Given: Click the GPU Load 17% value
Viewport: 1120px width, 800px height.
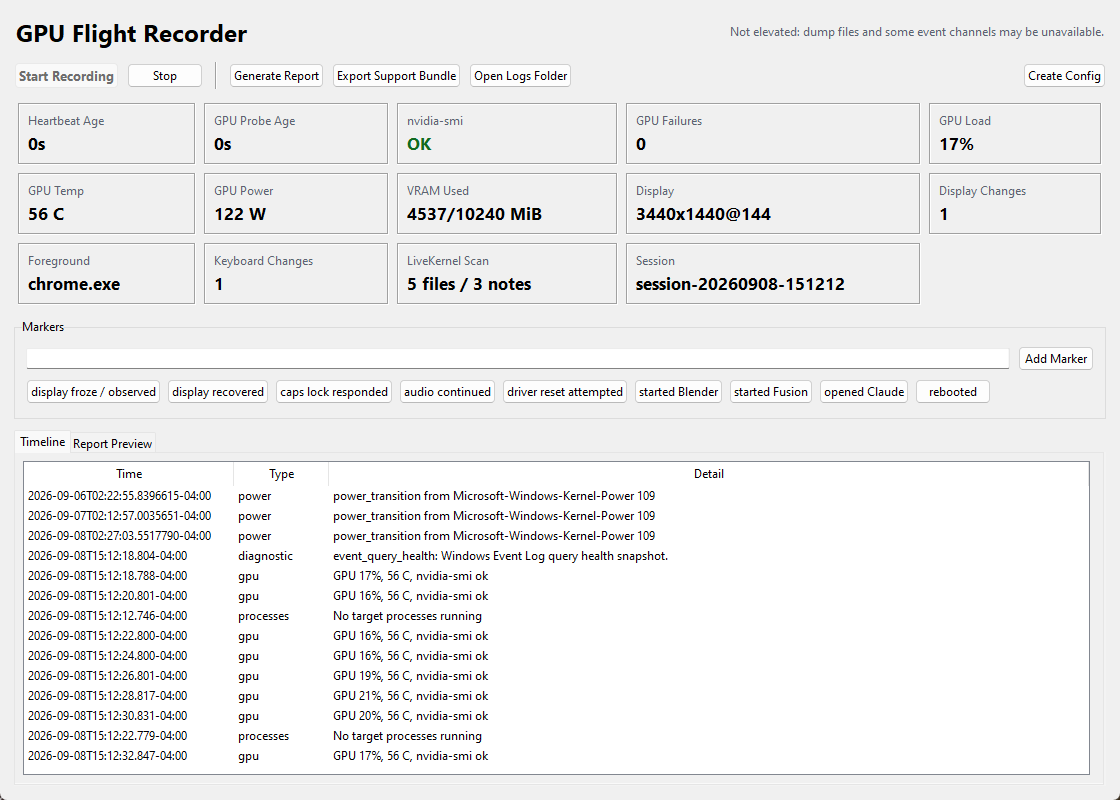Looking at the screenshot, I should [956, 144].
